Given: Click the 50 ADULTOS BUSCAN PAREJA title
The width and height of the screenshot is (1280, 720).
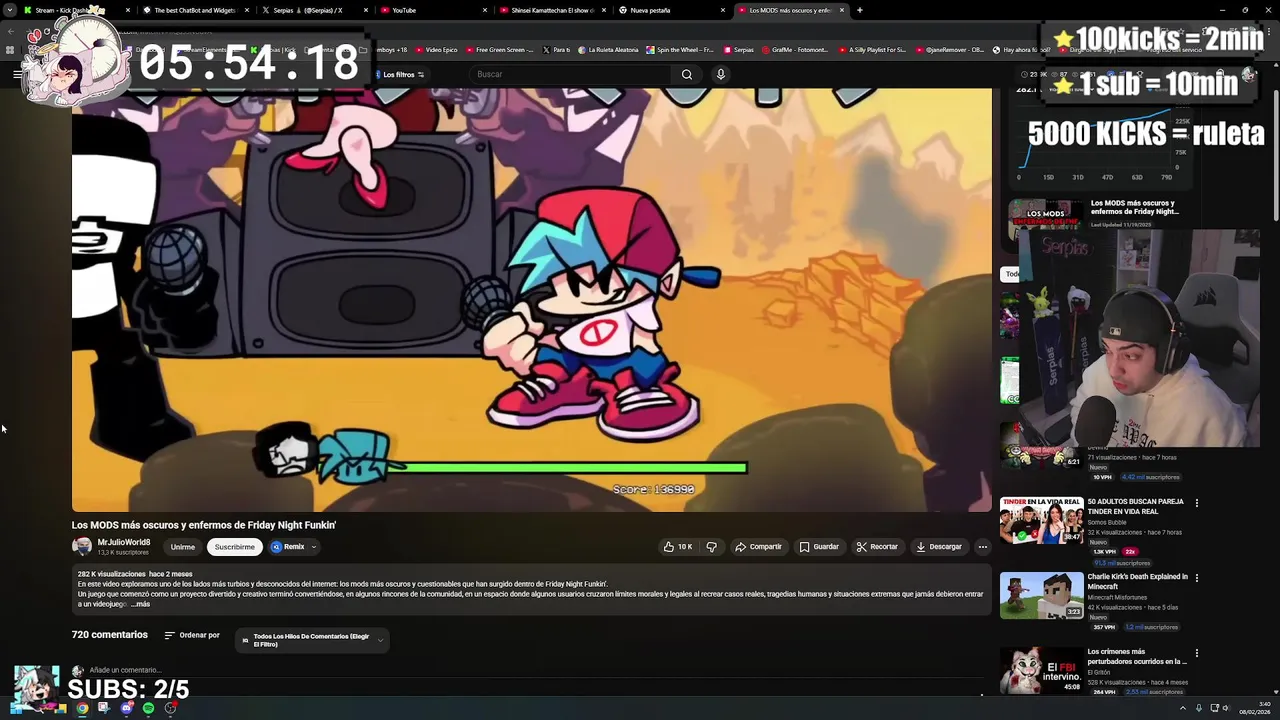Looking at the screenshot, I should (1135, 506).
